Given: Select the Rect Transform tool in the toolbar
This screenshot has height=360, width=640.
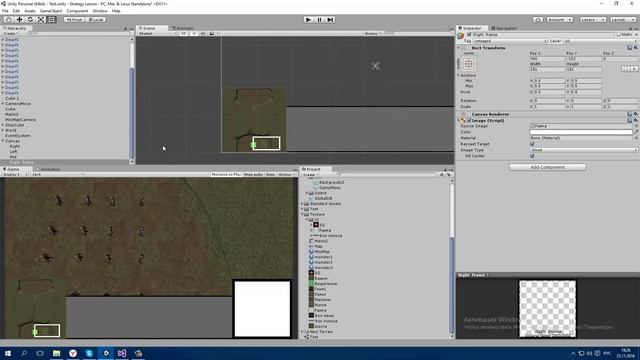Looking at the screenshot, I should [51, 20].
